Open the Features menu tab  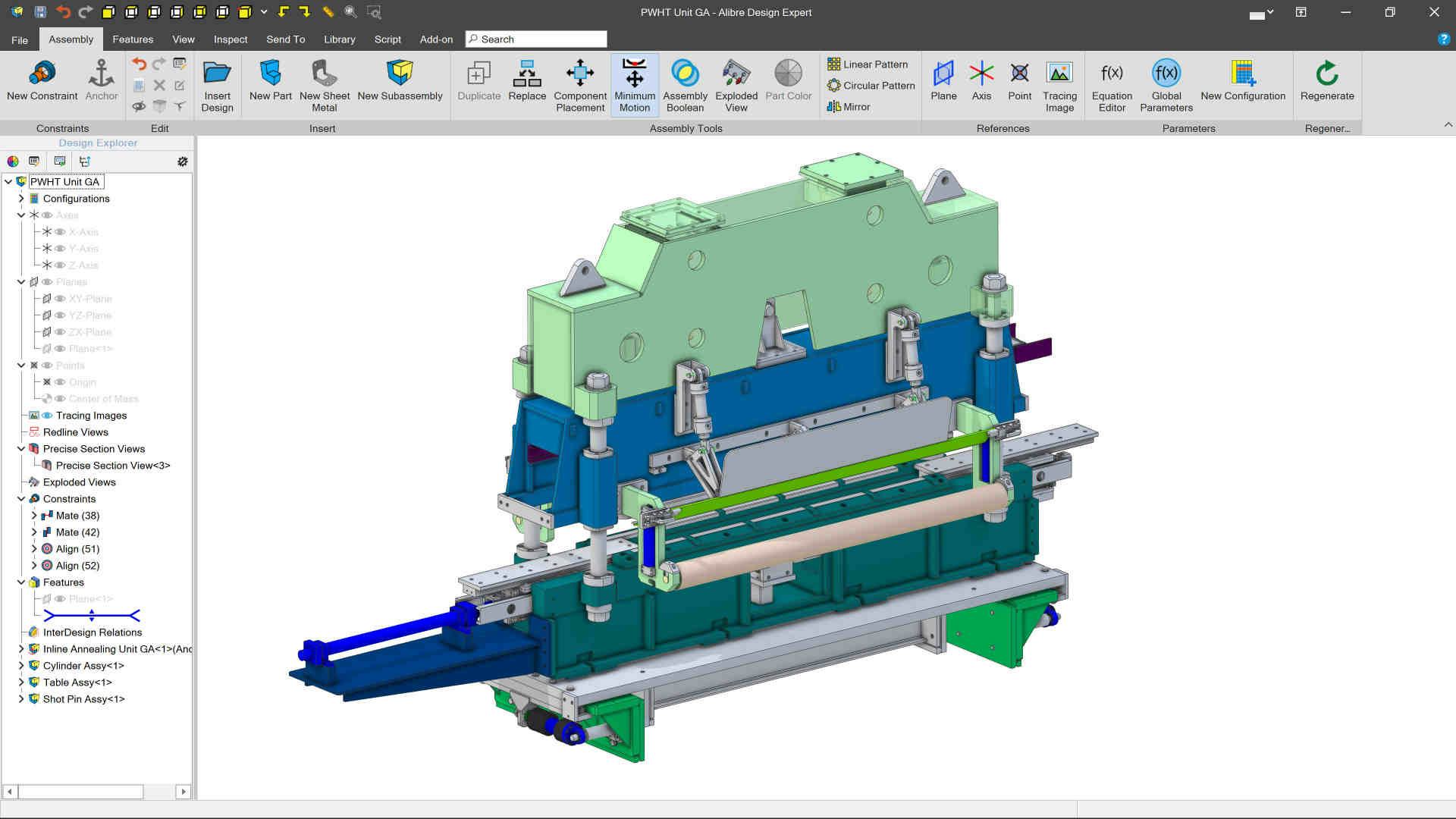click(x=133, y=39)
